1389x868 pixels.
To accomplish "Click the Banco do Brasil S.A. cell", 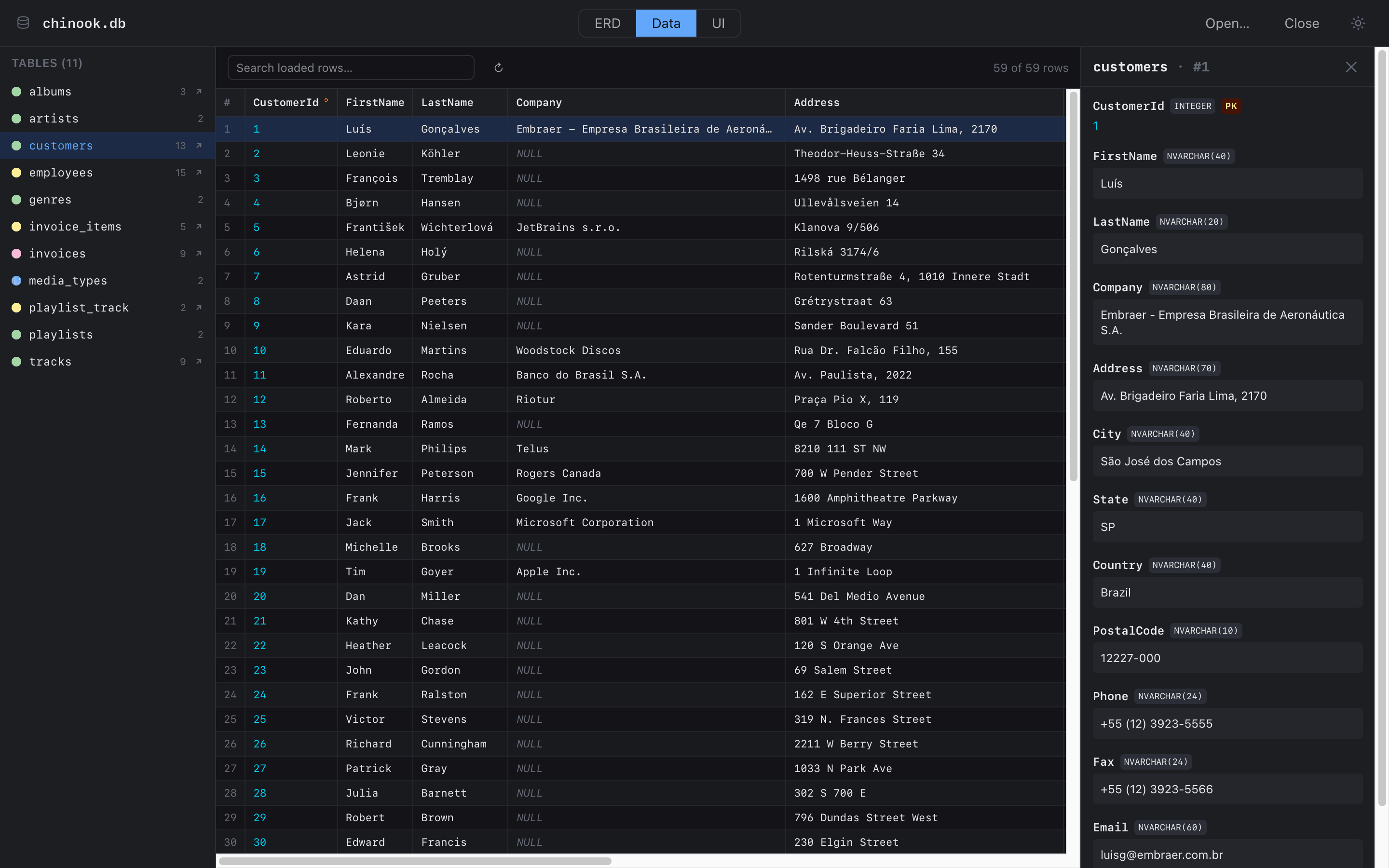I will 646,375.
